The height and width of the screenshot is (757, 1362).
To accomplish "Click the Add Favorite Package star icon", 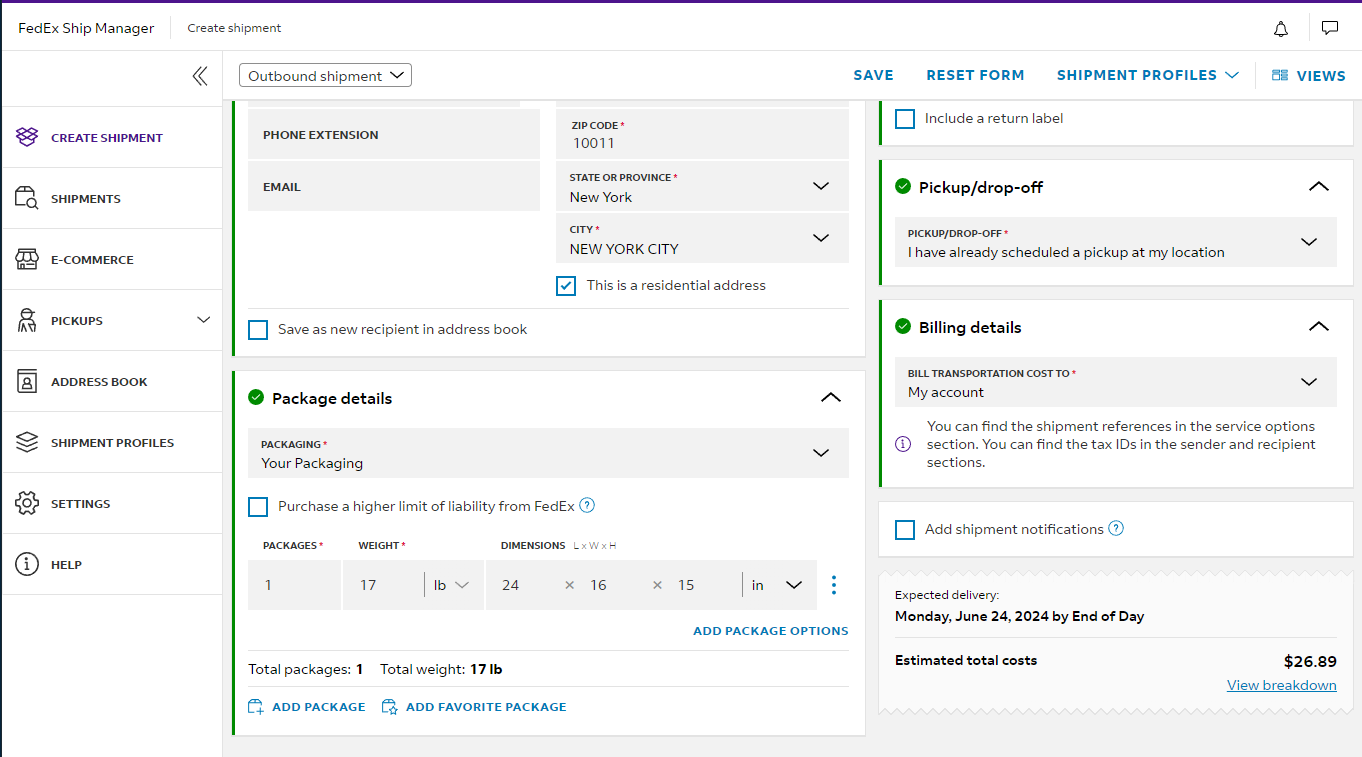I will click(390, 706).
